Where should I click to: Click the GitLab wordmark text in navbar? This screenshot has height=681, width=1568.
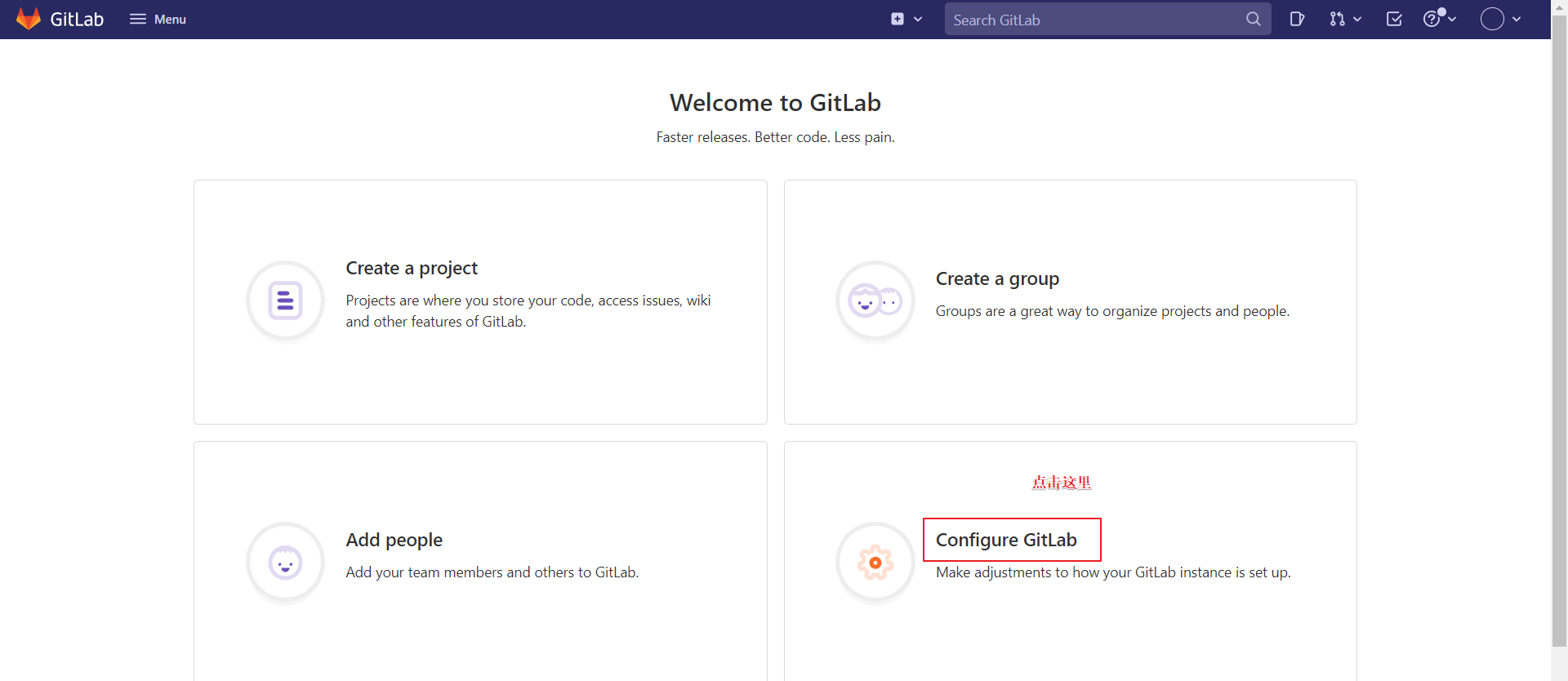coord(77,20)
